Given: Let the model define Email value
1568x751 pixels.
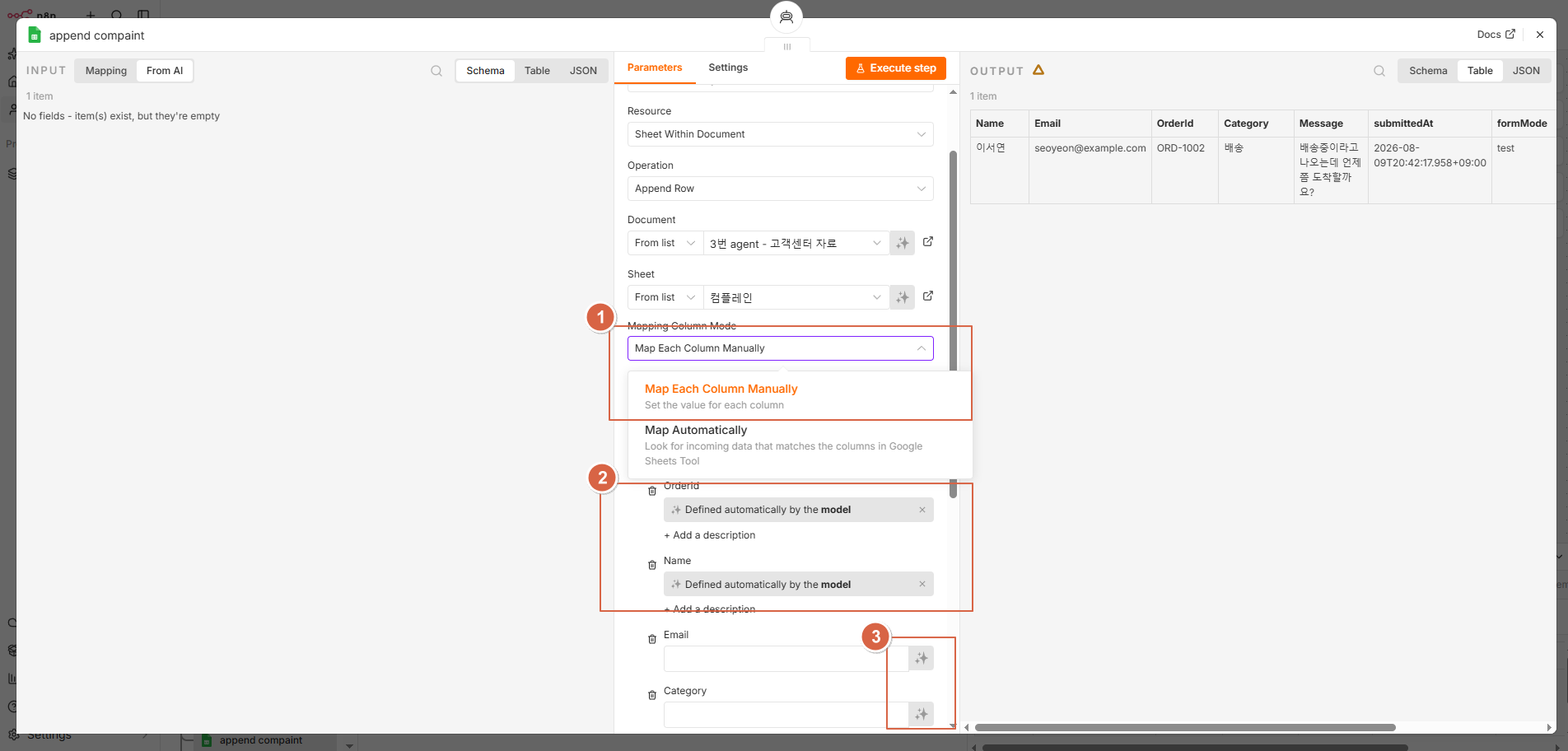Looking at the screenshot, I should tap(922, 658).
